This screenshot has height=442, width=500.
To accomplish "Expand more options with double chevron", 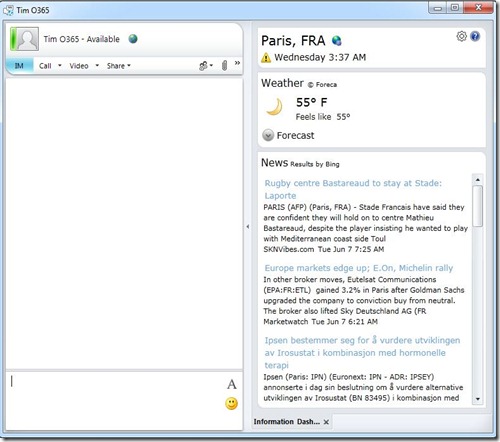I will click(x=237, y=63).
